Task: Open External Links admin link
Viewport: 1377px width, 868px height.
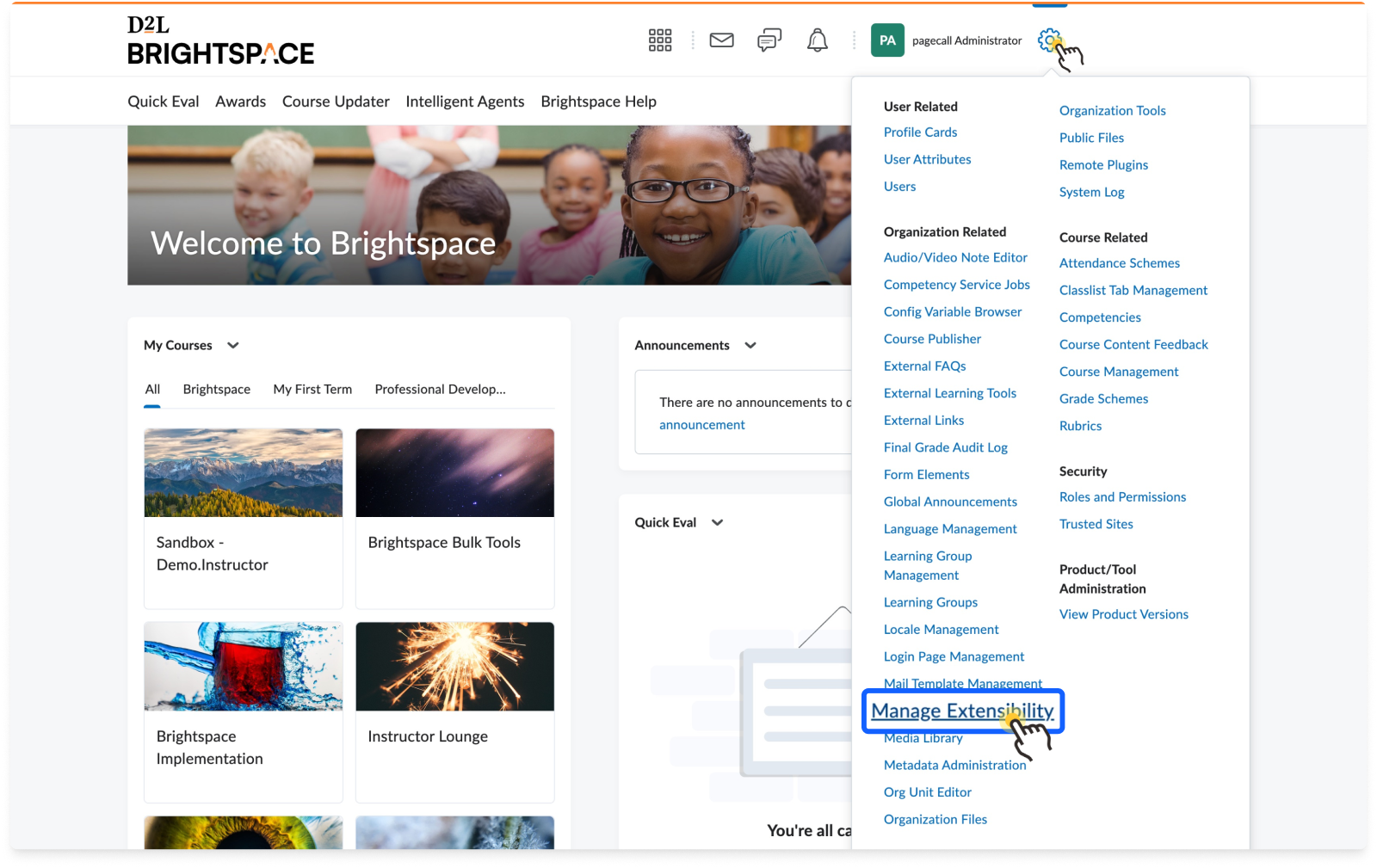Action: 923,421
